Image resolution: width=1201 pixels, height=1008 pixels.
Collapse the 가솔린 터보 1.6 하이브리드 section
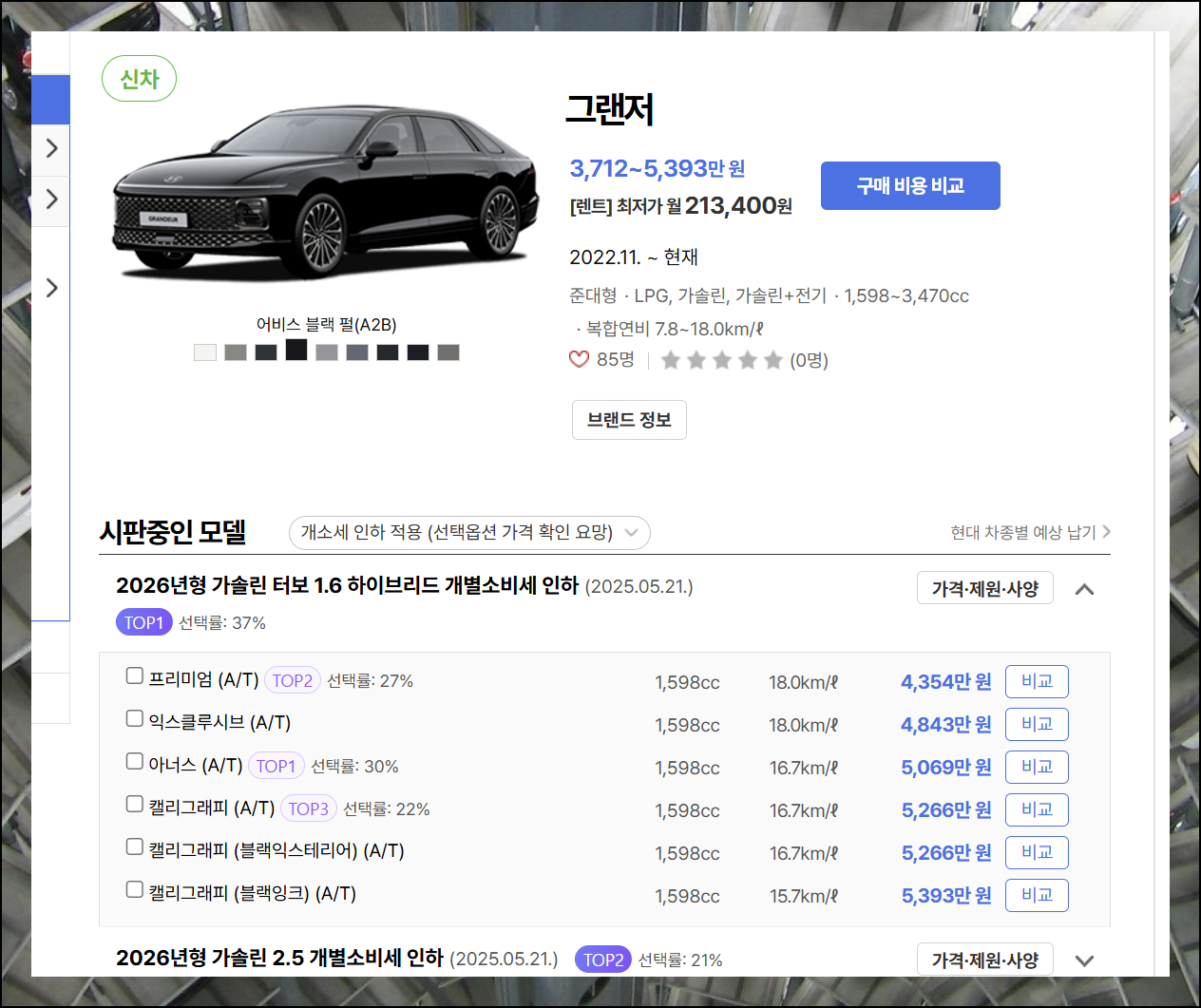click(x=1084, y=589)
